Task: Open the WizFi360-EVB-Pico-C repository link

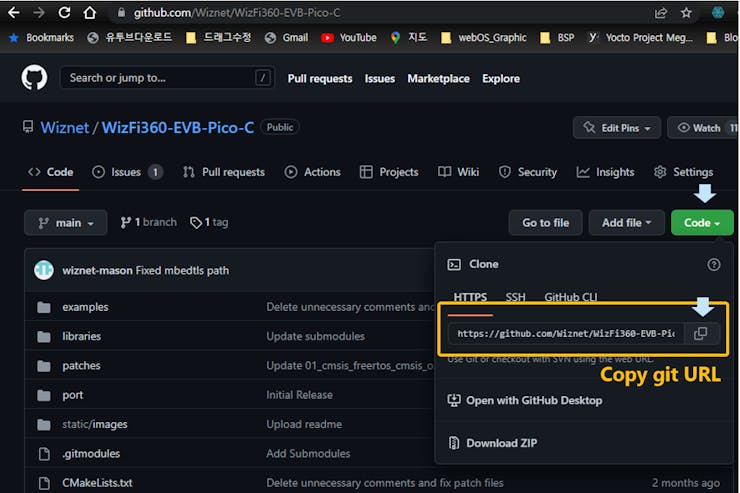Action: click(178, 127)
